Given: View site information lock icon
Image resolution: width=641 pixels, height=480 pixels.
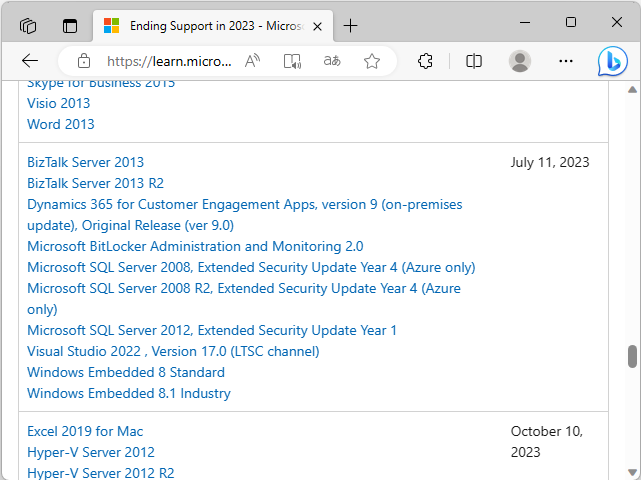Looking at the screenshot, I should point(84,61).
